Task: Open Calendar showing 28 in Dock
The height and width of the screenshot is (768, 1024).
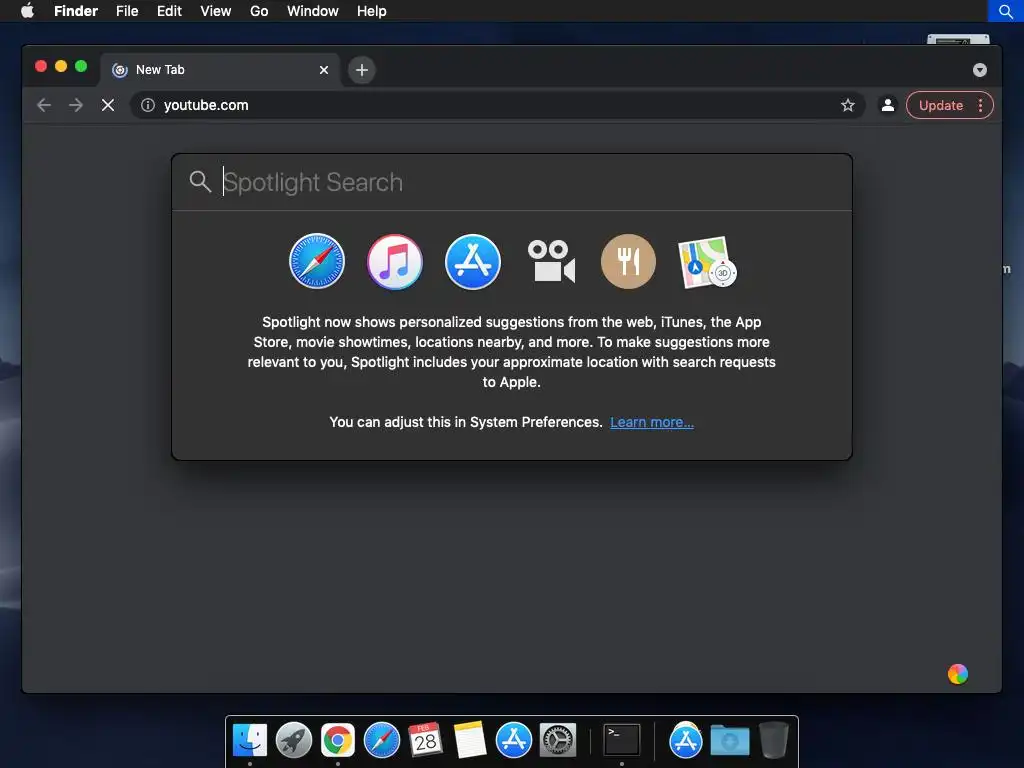Action: pos(425,739)
